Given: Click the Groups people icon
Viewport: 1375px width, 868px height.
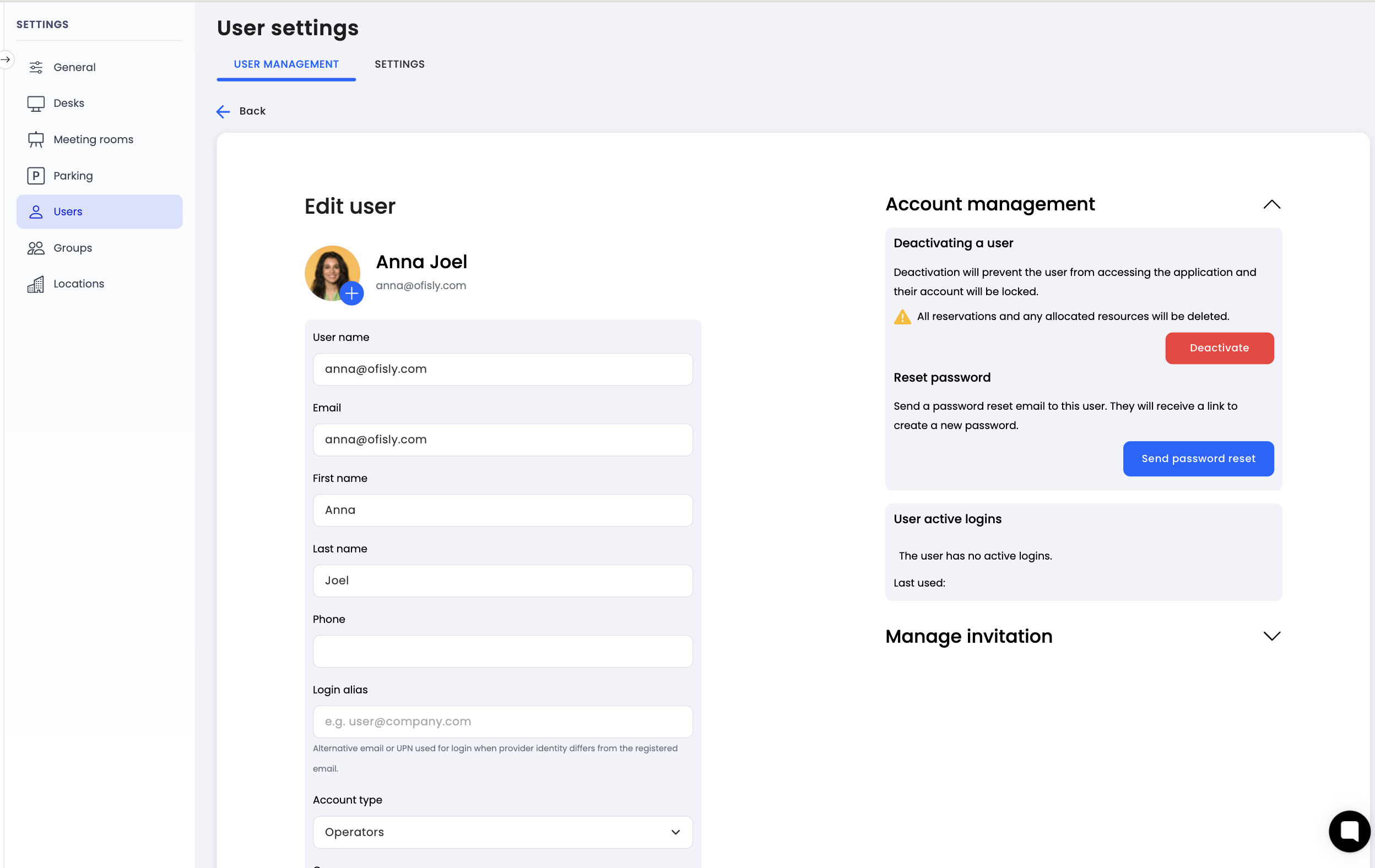Looking at the screenshot, I should pos(36,248).
